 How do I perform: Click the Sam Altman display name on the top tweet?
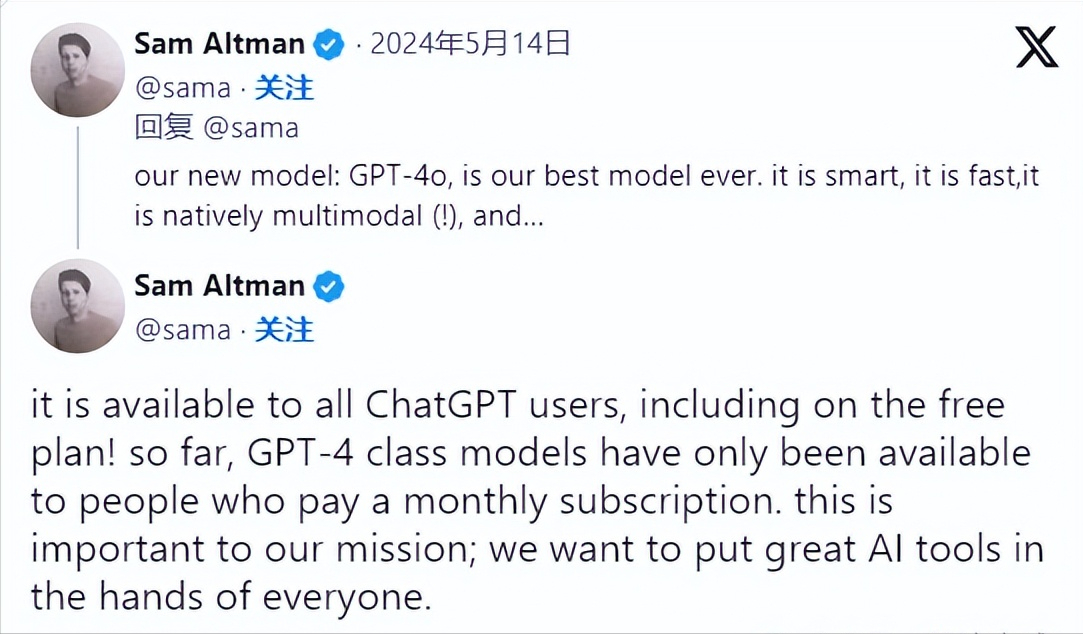[219, 44]
